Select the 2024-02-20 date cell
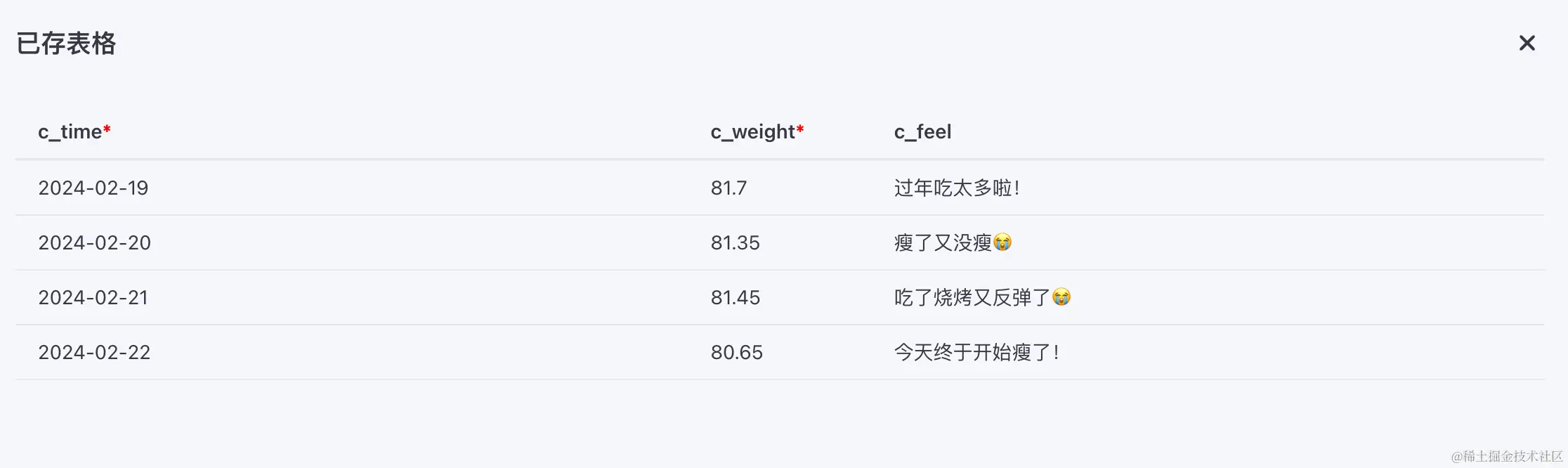The image size is (1568, 468). click(94, 242)
